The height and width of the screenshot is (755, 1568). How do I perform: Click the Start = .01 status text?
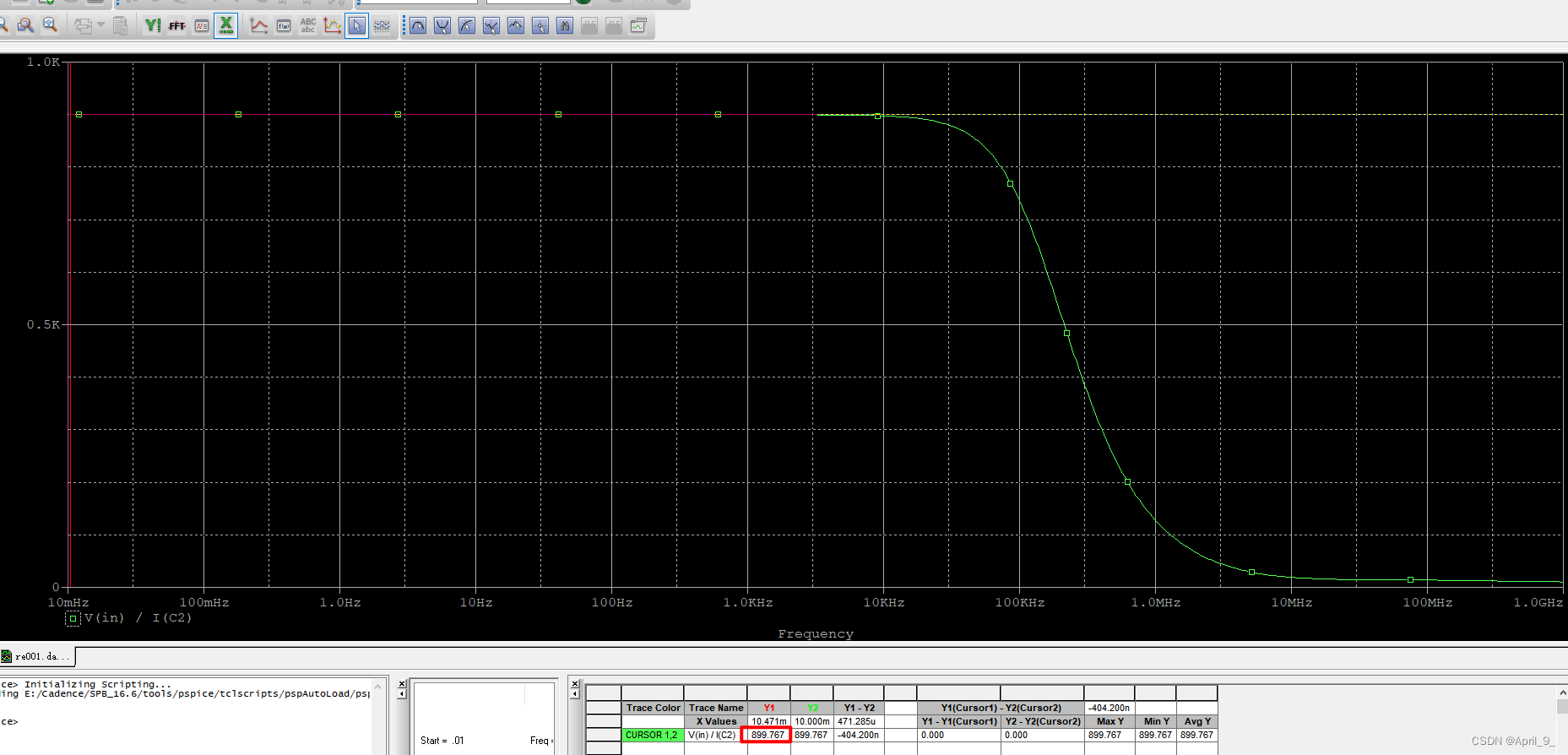click(442, 741)
